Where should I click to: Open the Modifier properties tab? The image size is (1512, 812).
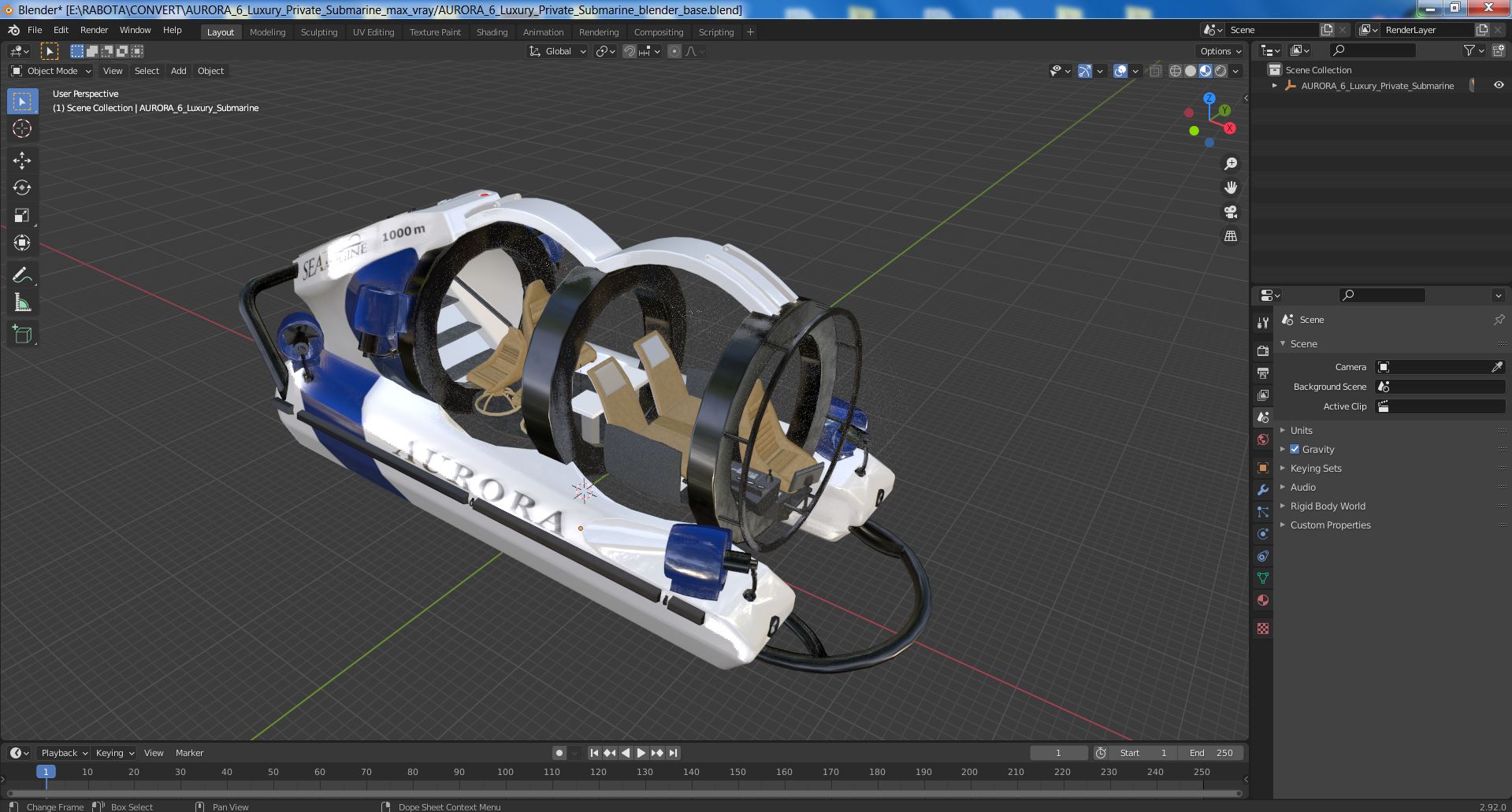(1263, 490)
